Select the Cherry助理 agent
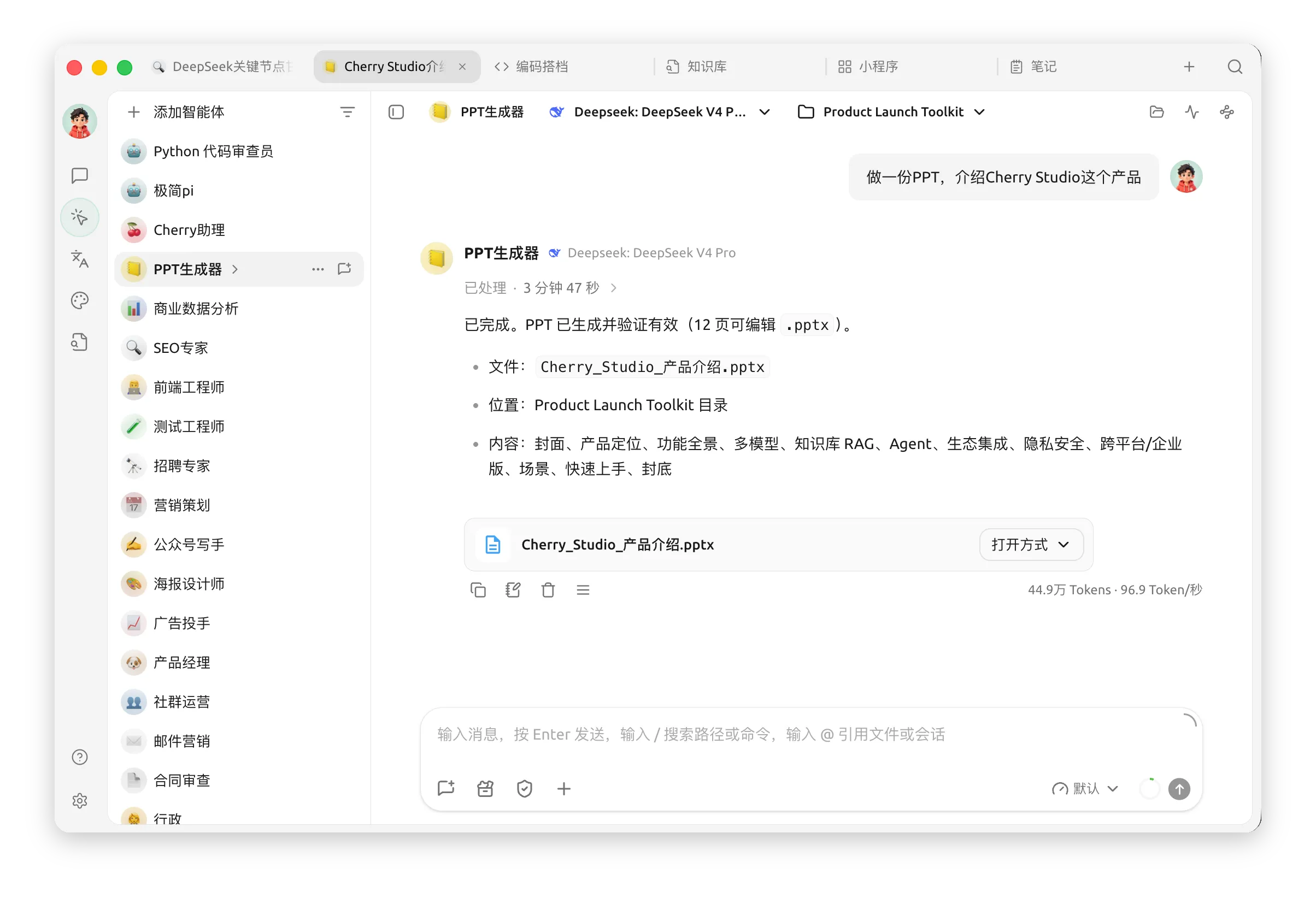Viewport: 1316px width, 898px height. [x=239, y=231]
